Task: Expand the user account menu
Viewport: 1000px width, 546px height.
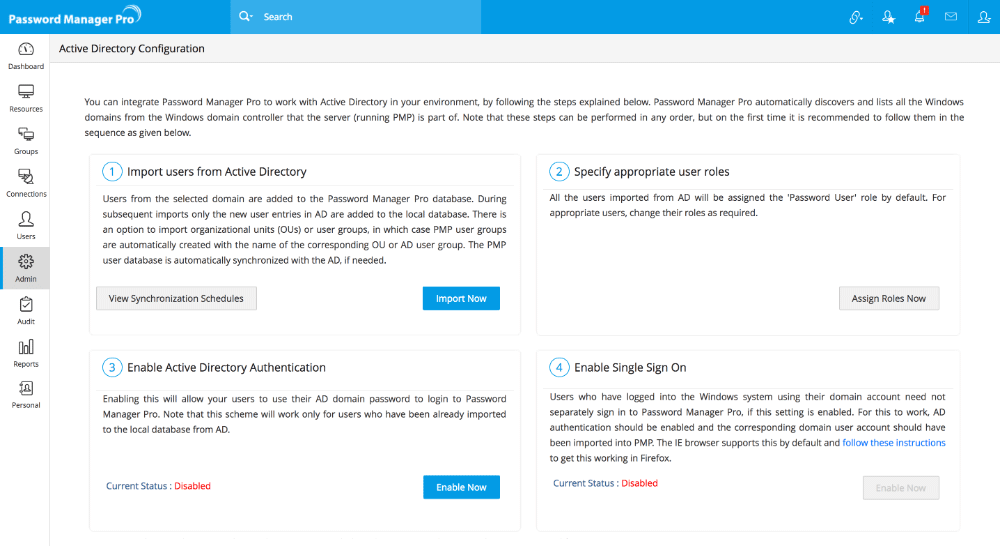Action: 982,16
